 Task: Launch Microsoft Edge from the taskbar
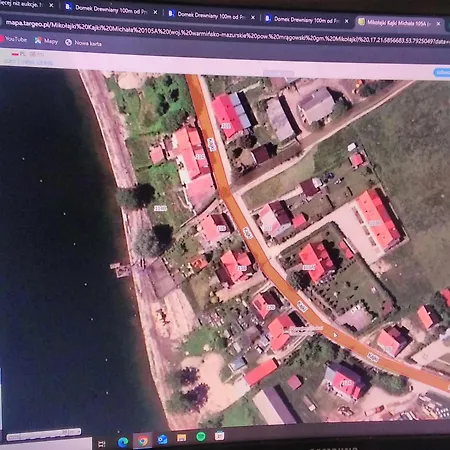click(x=123, y=442)
